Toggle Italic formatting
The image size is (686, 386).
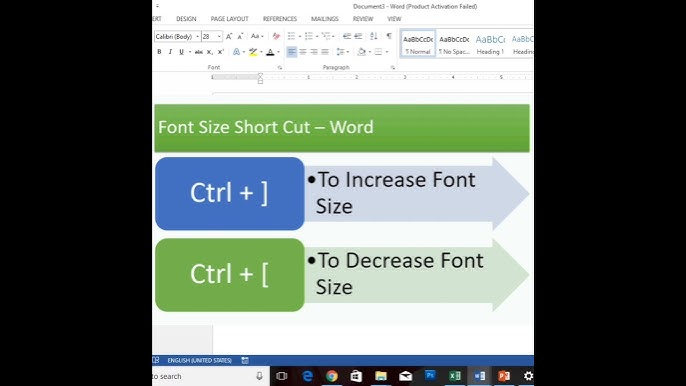pyautogui.click(x=170, y=52)
